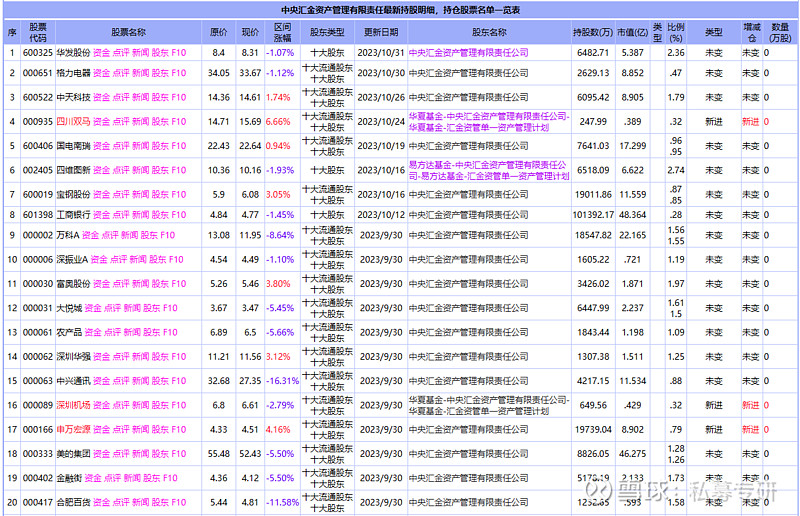Click stock name 四川双马
This screenshot has height=516, width=800.
point(73,122)
